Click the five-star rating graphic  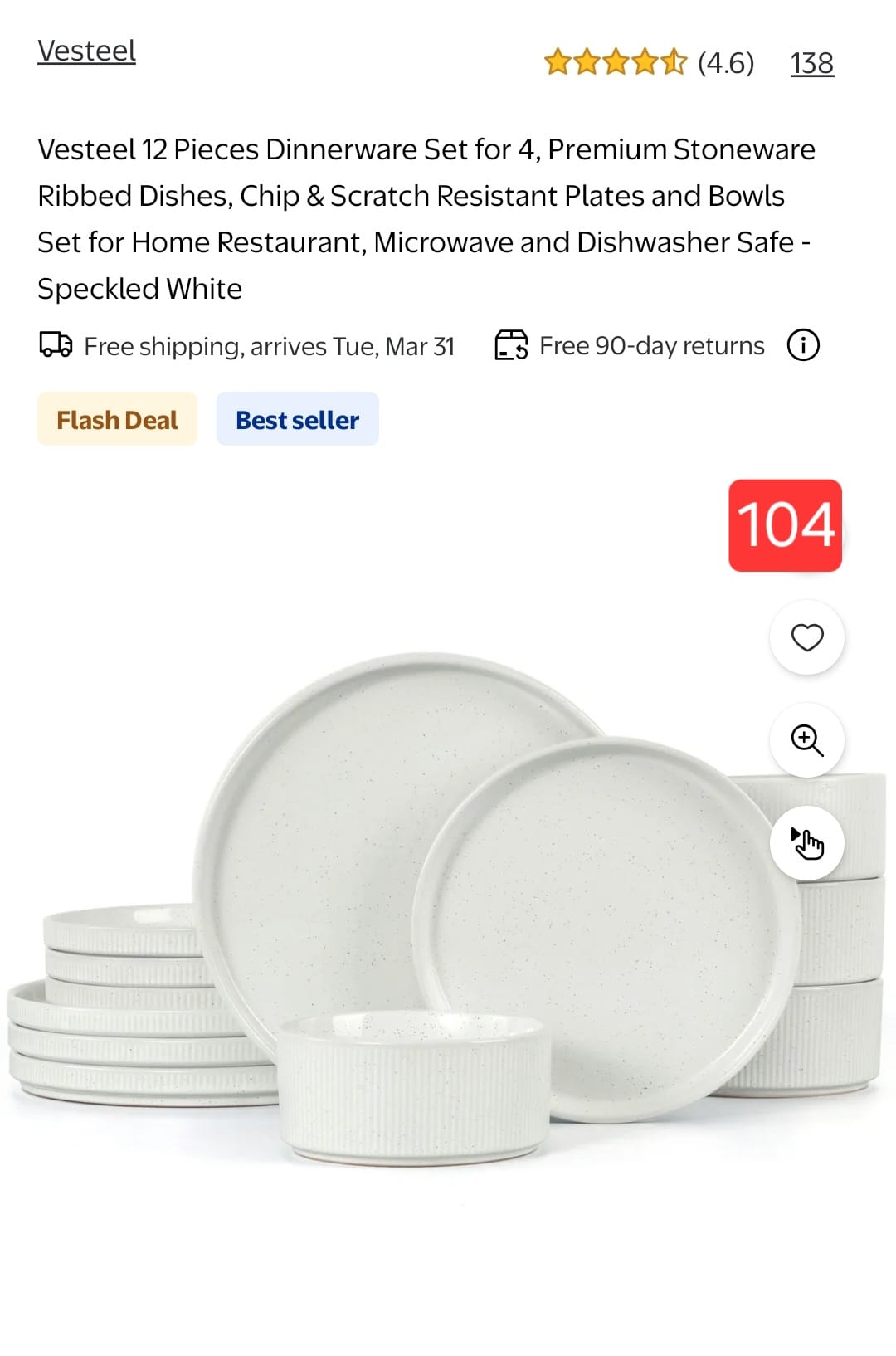(x=616, y=62)
